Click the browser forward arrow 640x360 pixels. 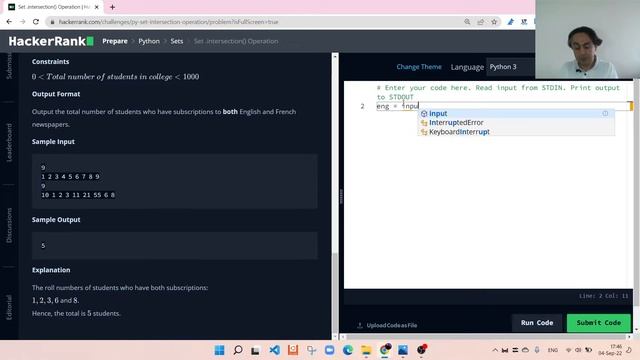tap(22, 22)
